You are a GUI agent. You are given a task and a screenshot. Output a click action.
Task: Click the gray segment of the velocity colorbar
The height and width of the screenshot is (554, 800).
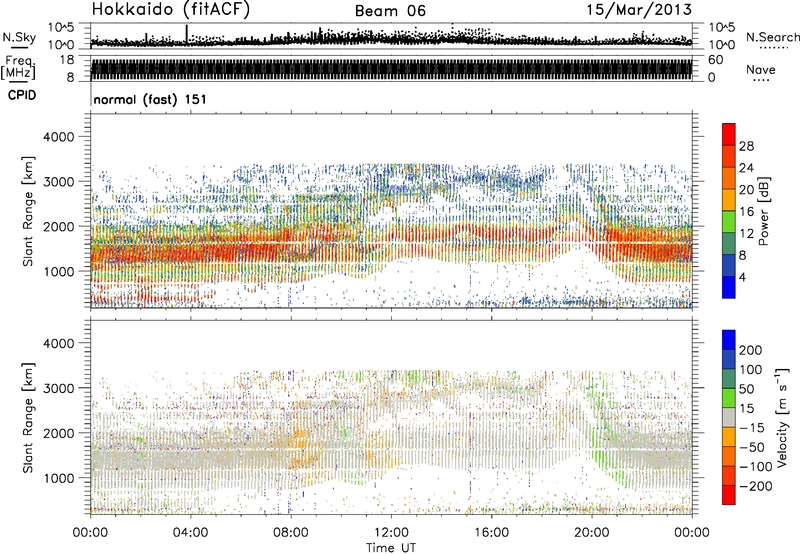[x=729, y=417]
